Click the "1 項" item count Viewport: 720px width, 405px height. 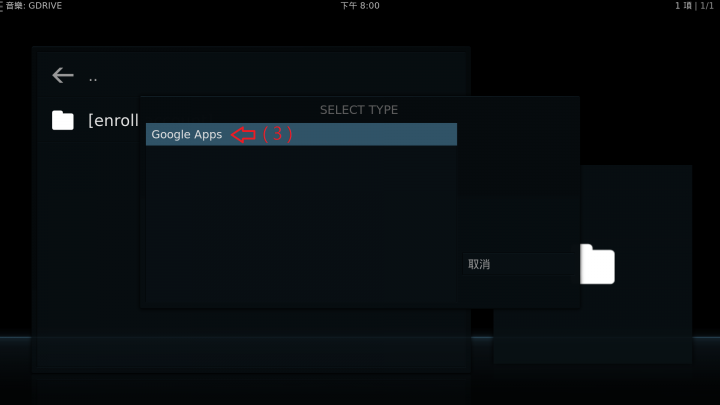683,6
